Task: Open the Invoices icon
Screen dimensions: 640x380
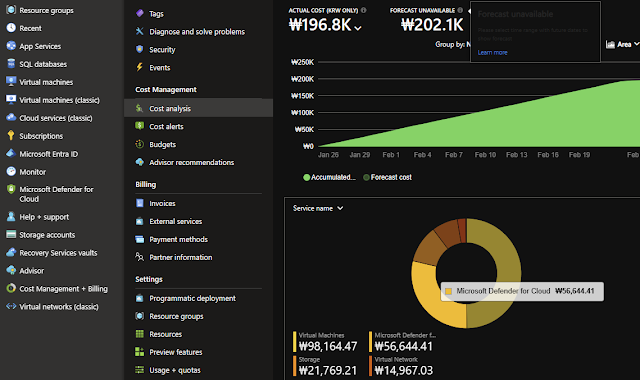Action: click(140, 203)
